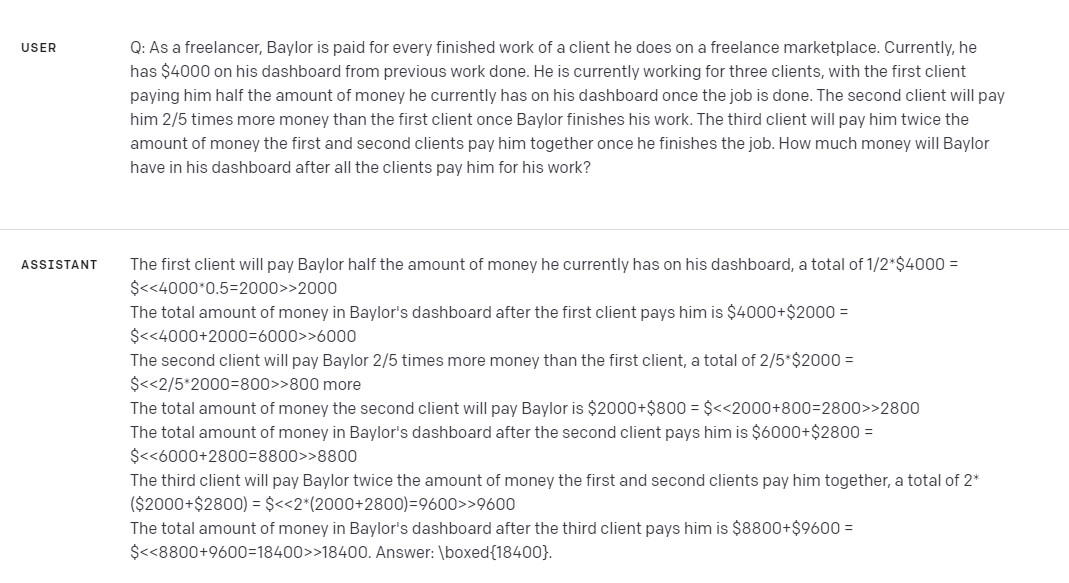
Task: Click the '$<<4000+2000=6000>>6000' calculation
Action: click(243, 336)
